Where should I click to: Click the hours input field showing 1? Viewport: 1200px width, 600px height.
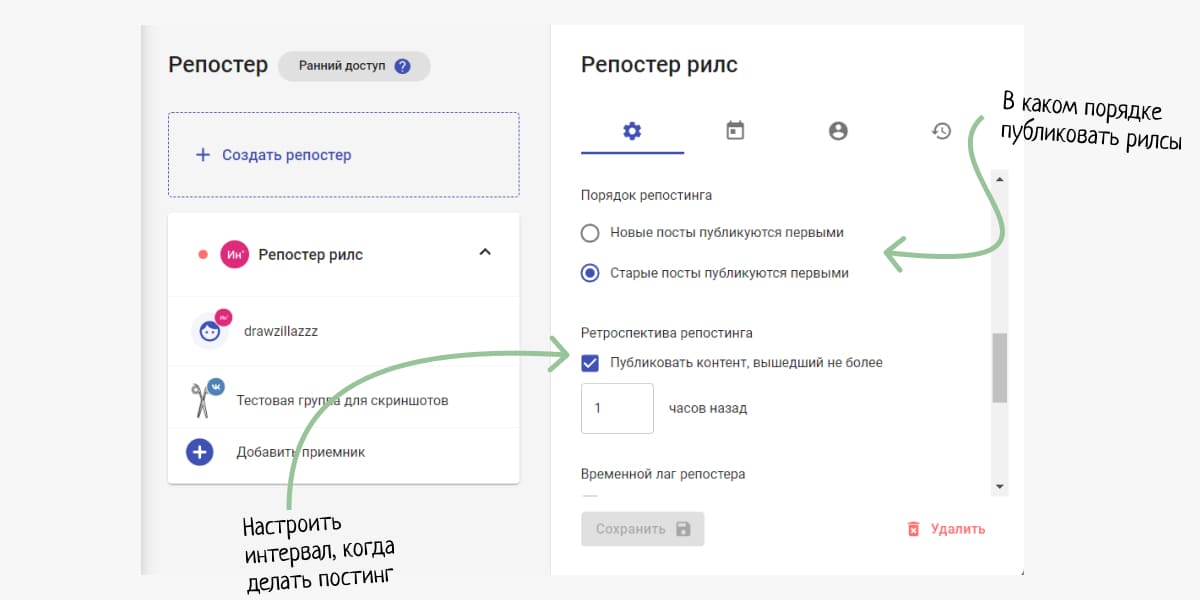pos(617,408)
